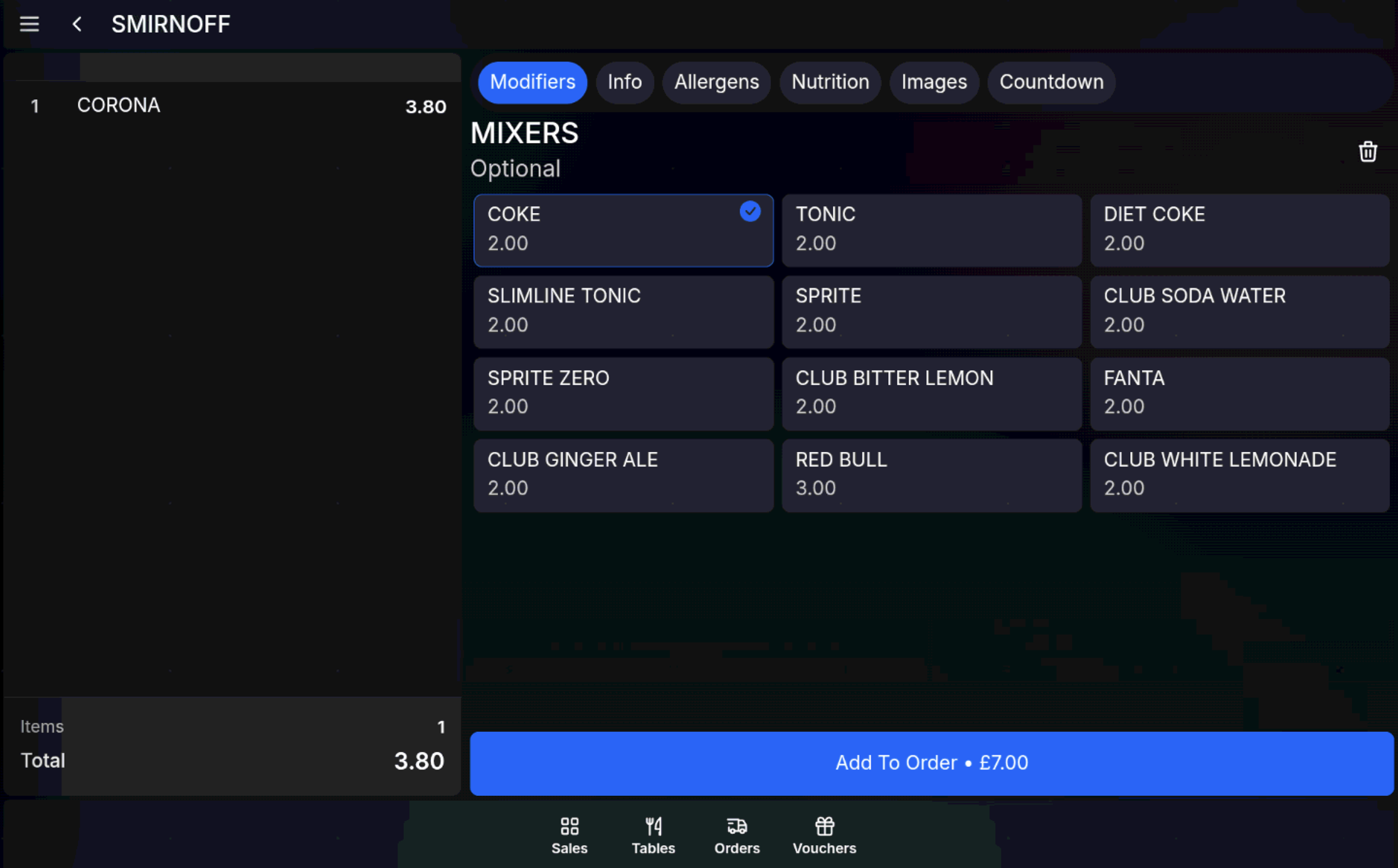
Task: Select the CLUB BITTER LEMON mixer
Action: coord(931,394)
